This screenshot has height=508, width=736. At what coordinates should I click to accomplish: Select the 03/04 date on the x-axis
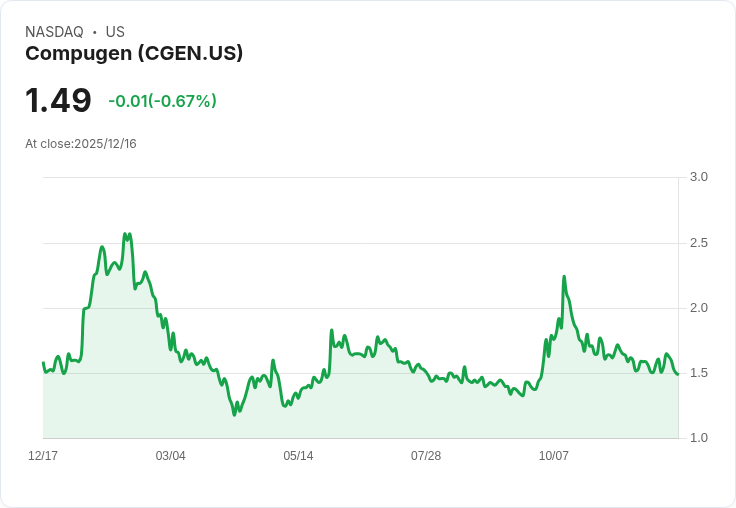click(170, 456)
